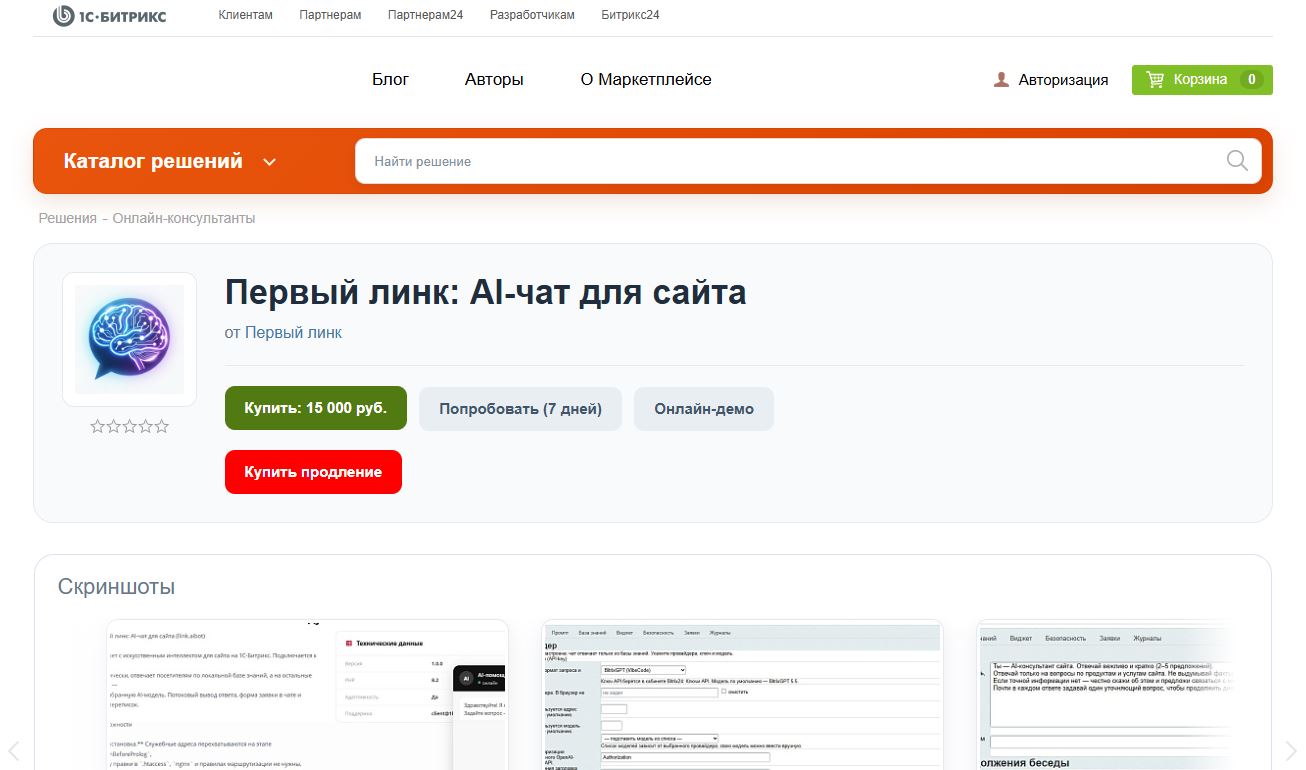1306x770 pixels.
Task: Open О Маркетплейсе page
Action: click(x=646, y=79)
